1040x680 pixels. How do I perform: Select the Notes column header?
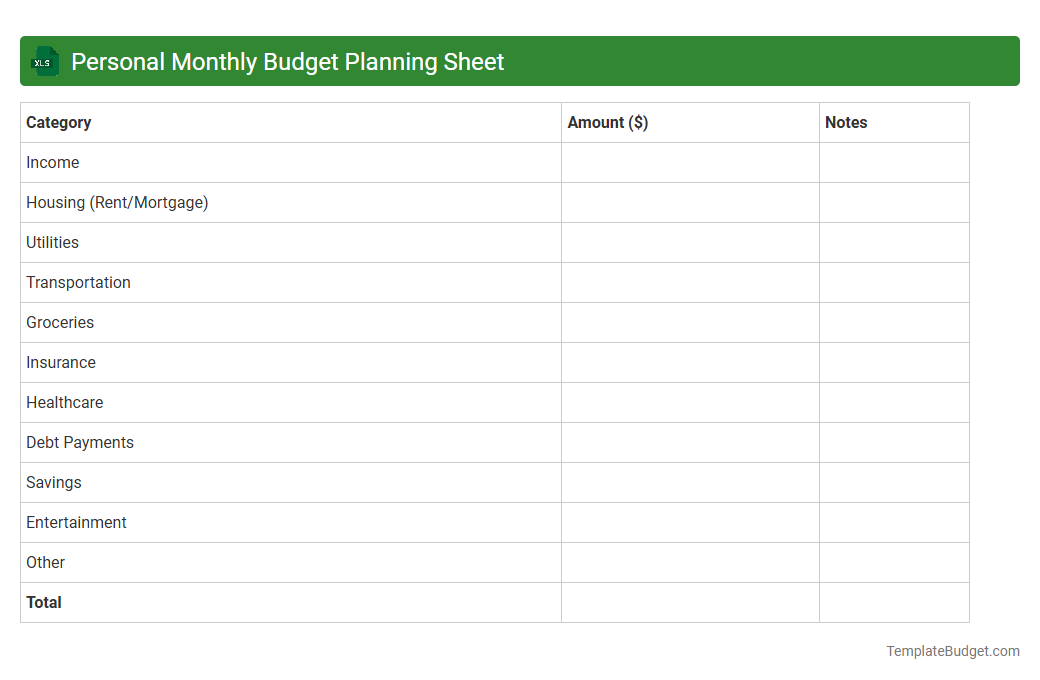[x=846, y=122]
